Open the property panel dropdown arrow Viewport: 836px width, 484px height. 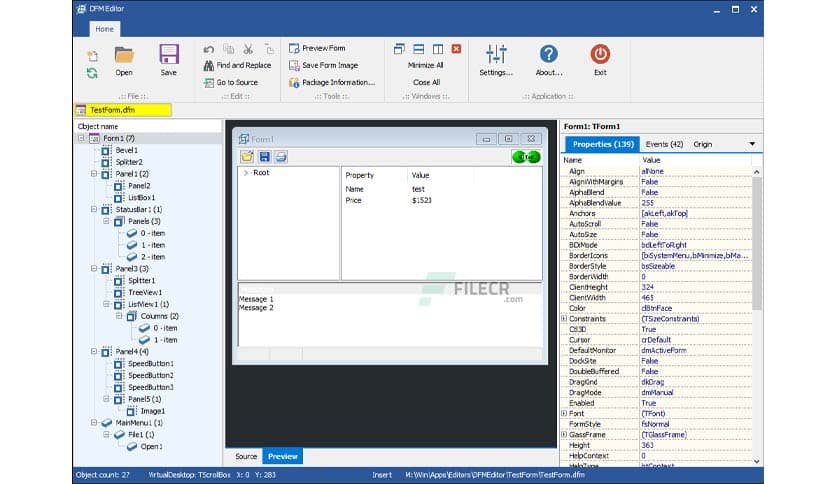click(752, 144)
